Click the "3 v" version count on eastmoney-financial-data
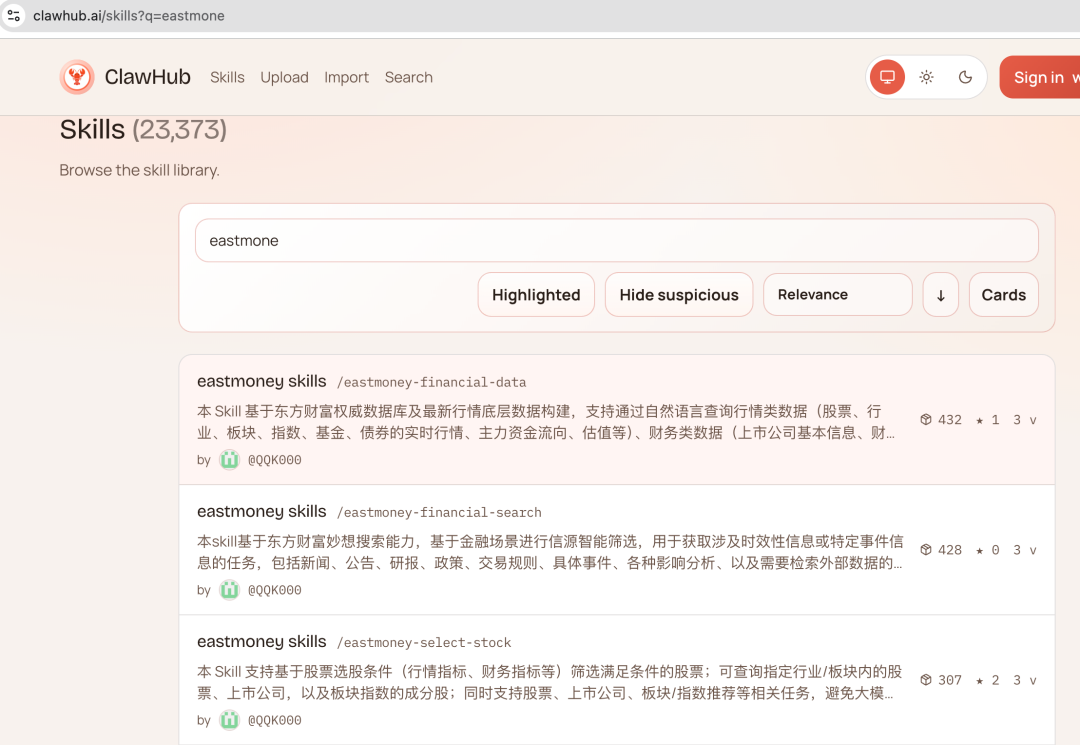This screenshot has height=745, width=1080. 1024,419
